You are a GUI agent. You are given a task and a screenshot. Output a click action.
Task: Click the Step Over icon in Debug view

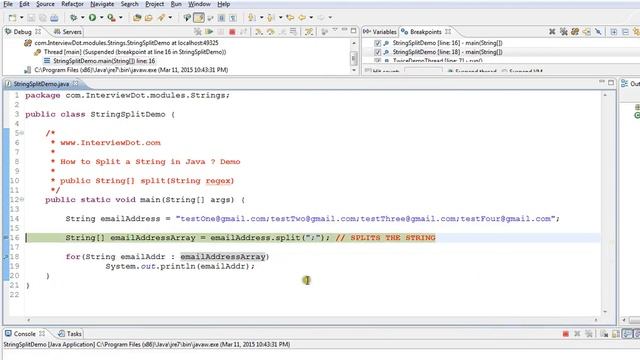[x=270, y=31]
